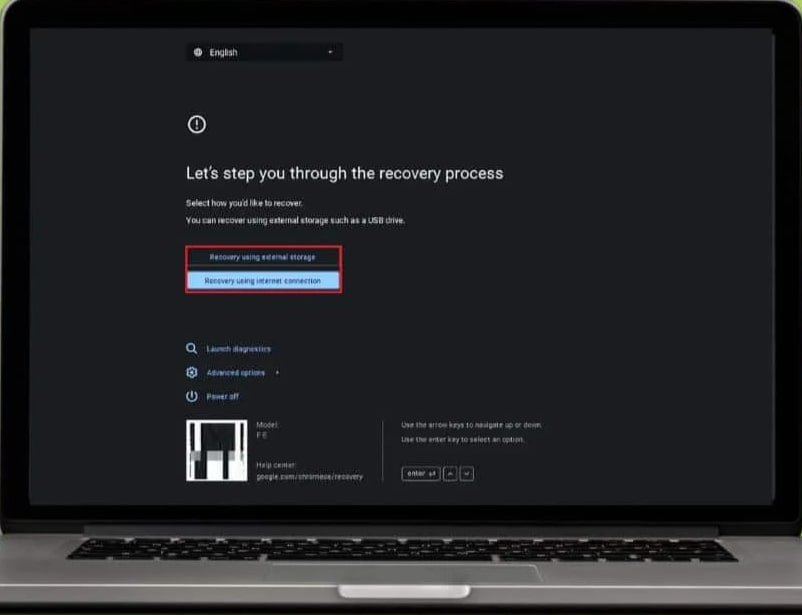The width and height of the screenshot is (802, 615).
Task: Click the globe icon beside English
Action: tap(198, 52)
